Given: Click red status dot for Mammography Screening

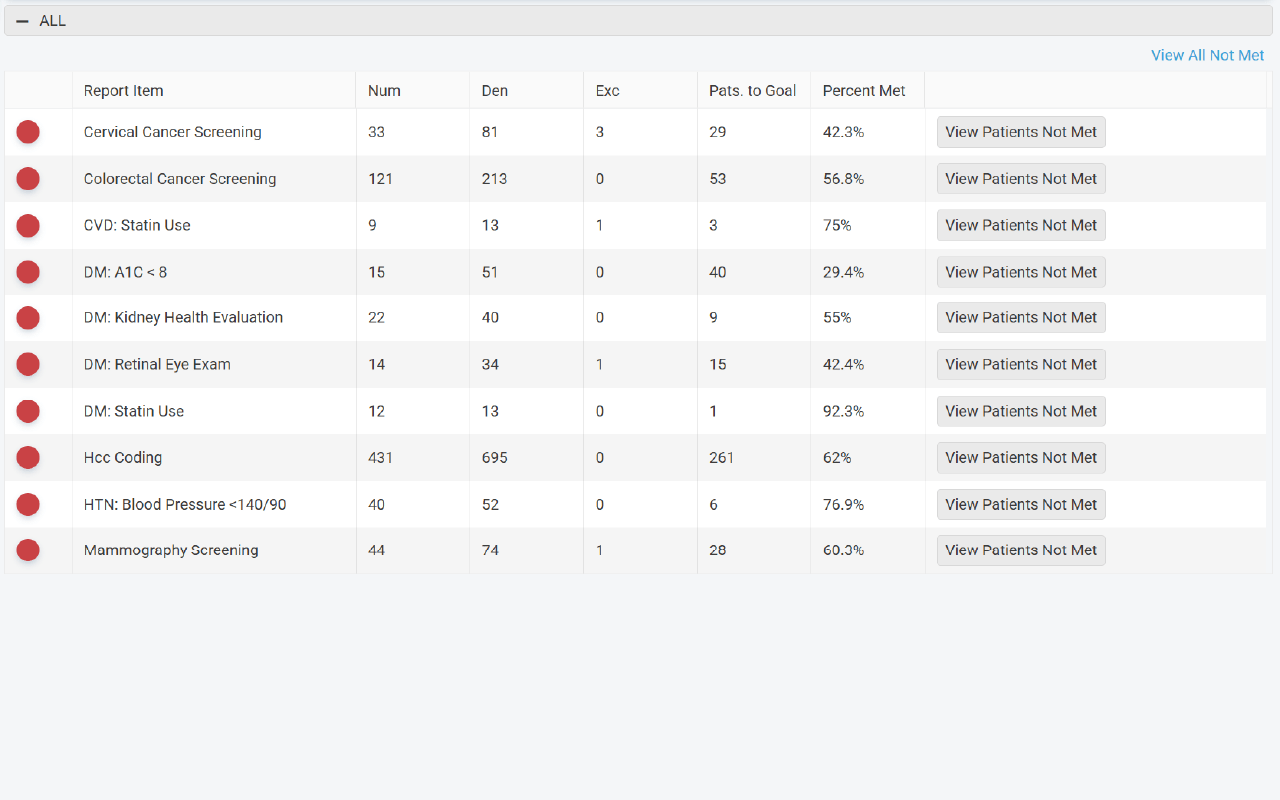Looking at the screenshot, I should pyautogui.click(x=28, y=550).
